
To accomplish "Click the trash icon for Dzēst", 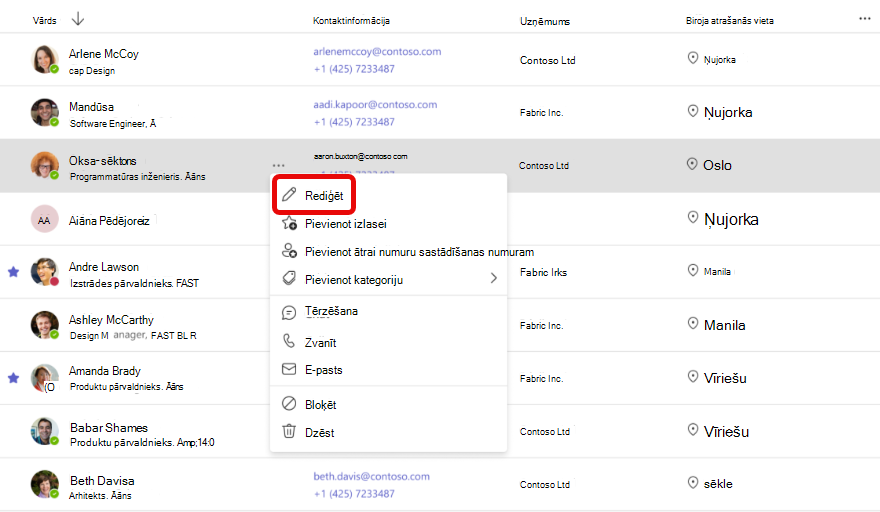I will tap(288, 431).
